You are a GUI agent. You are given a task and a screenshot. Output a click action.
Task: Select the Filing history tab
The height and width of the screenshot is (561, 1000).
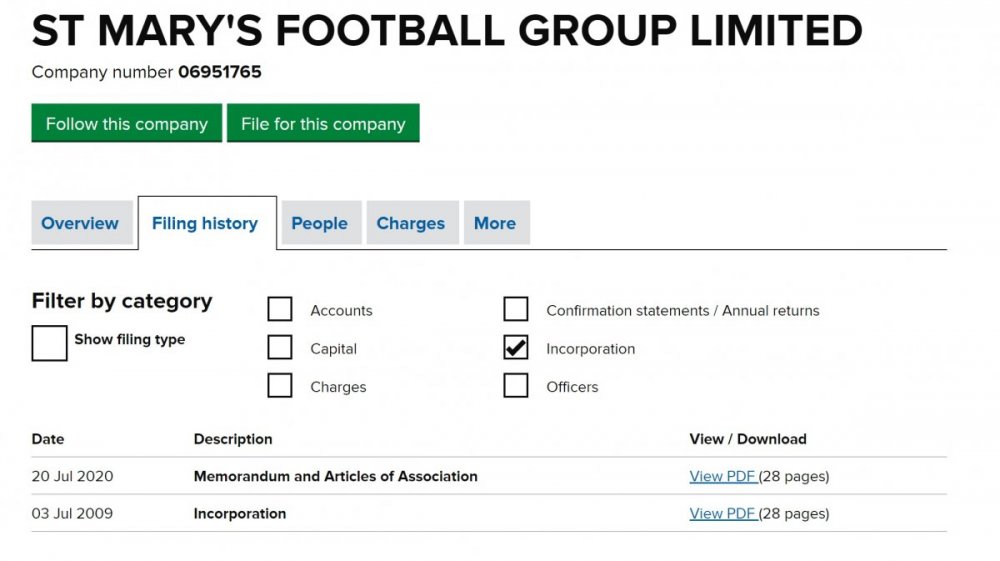click(205, 223)
